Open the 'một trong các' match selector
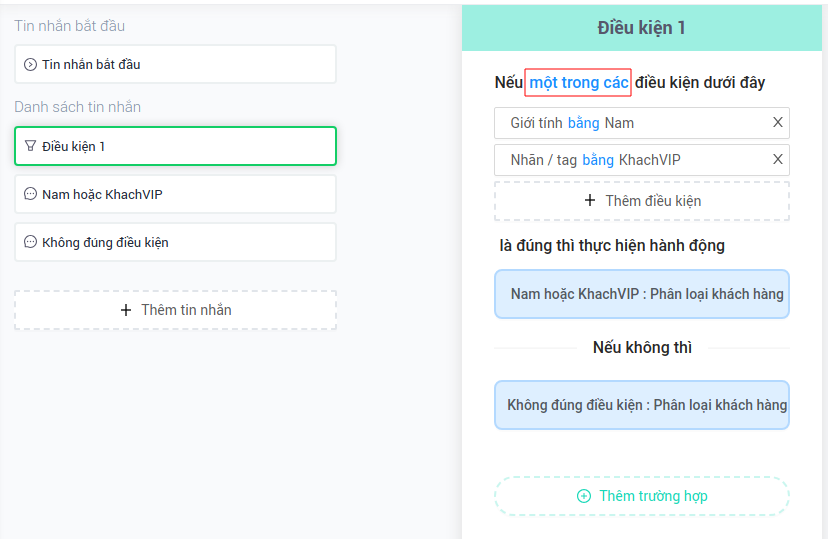The image size is (828, 539). click(x=578, y=82)
